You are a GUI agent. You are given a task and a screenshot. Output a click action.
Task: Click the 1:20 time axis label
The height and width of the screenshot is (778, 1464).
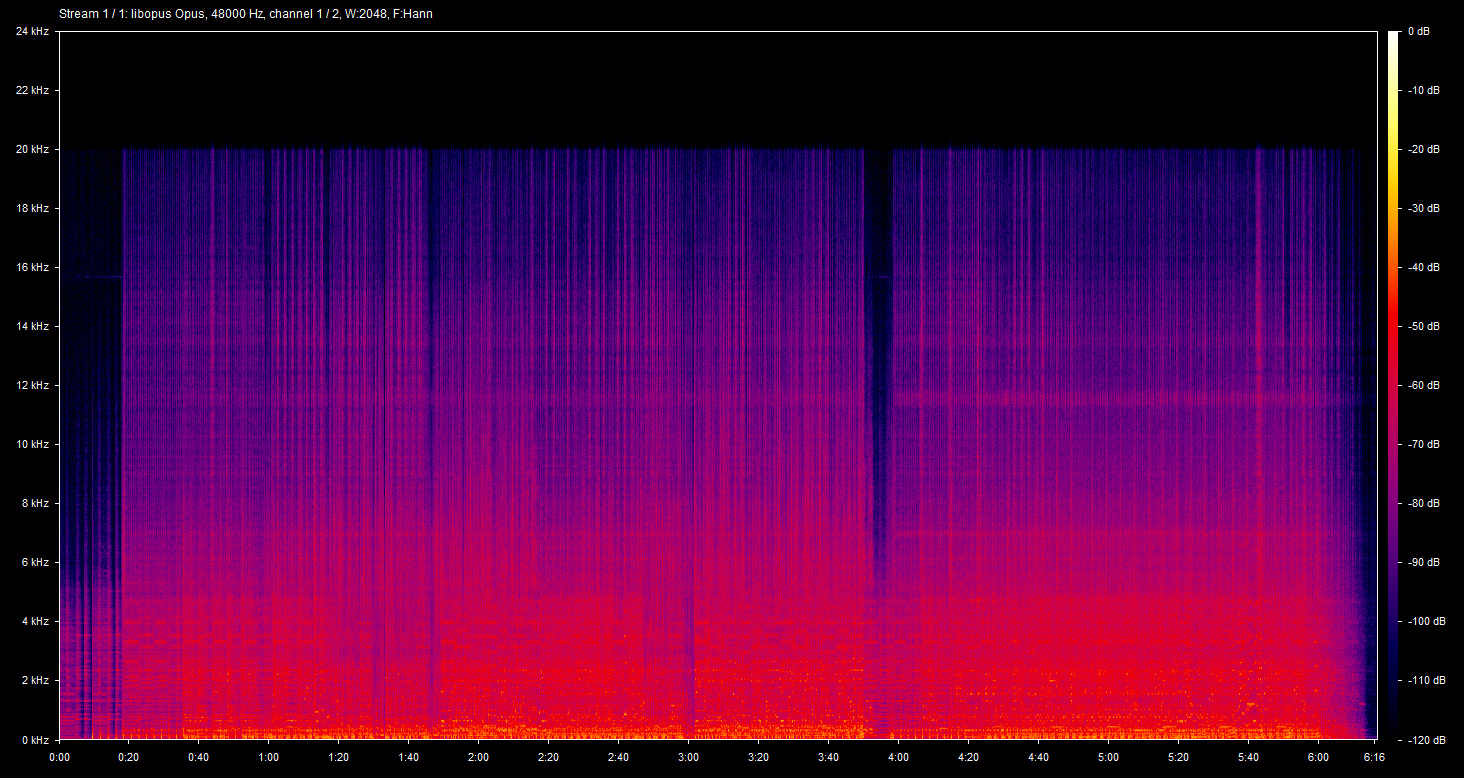point(339,757)
